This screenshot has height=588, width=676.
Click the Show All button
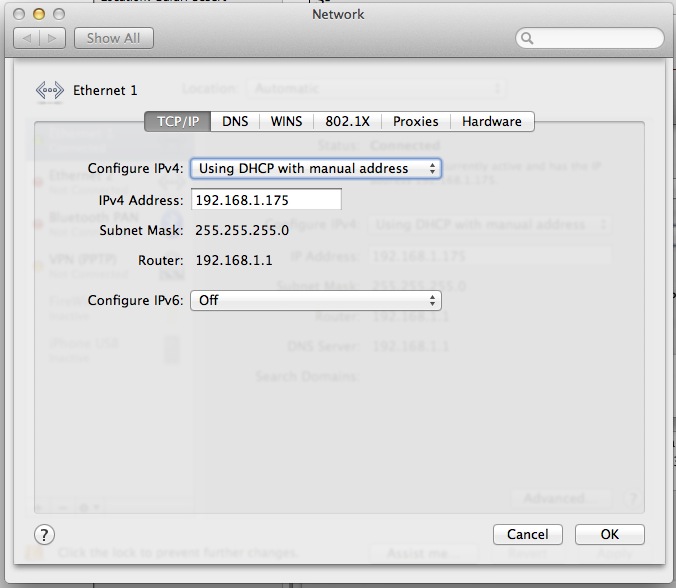tap(113, 38)
